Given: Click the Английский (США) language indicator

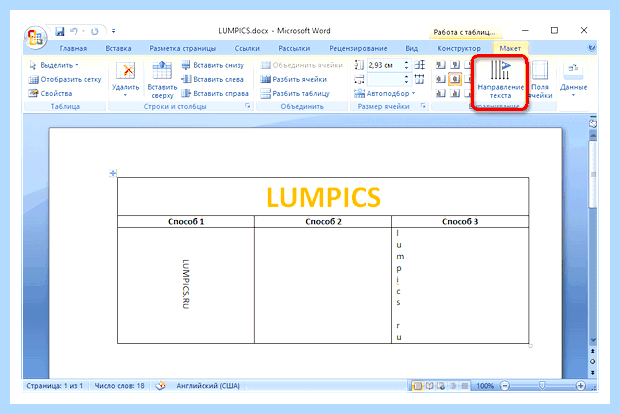Looking at the screenshot, I should tap(208, 386).
